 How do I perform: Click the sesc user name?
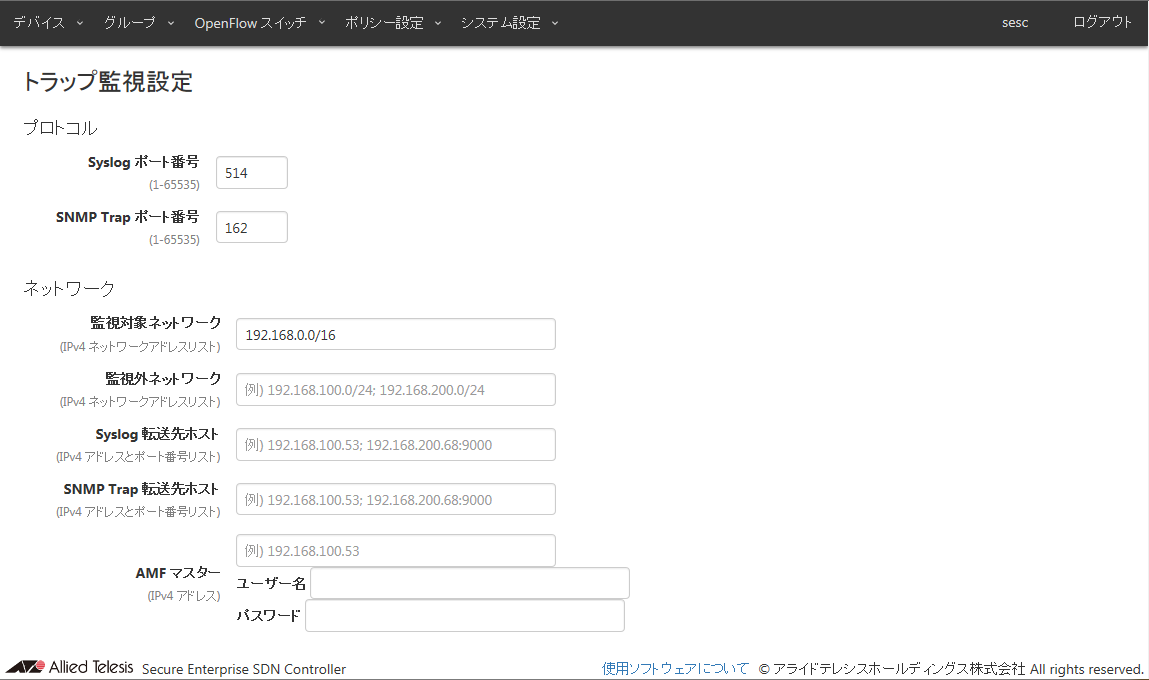pos(1014,23)
